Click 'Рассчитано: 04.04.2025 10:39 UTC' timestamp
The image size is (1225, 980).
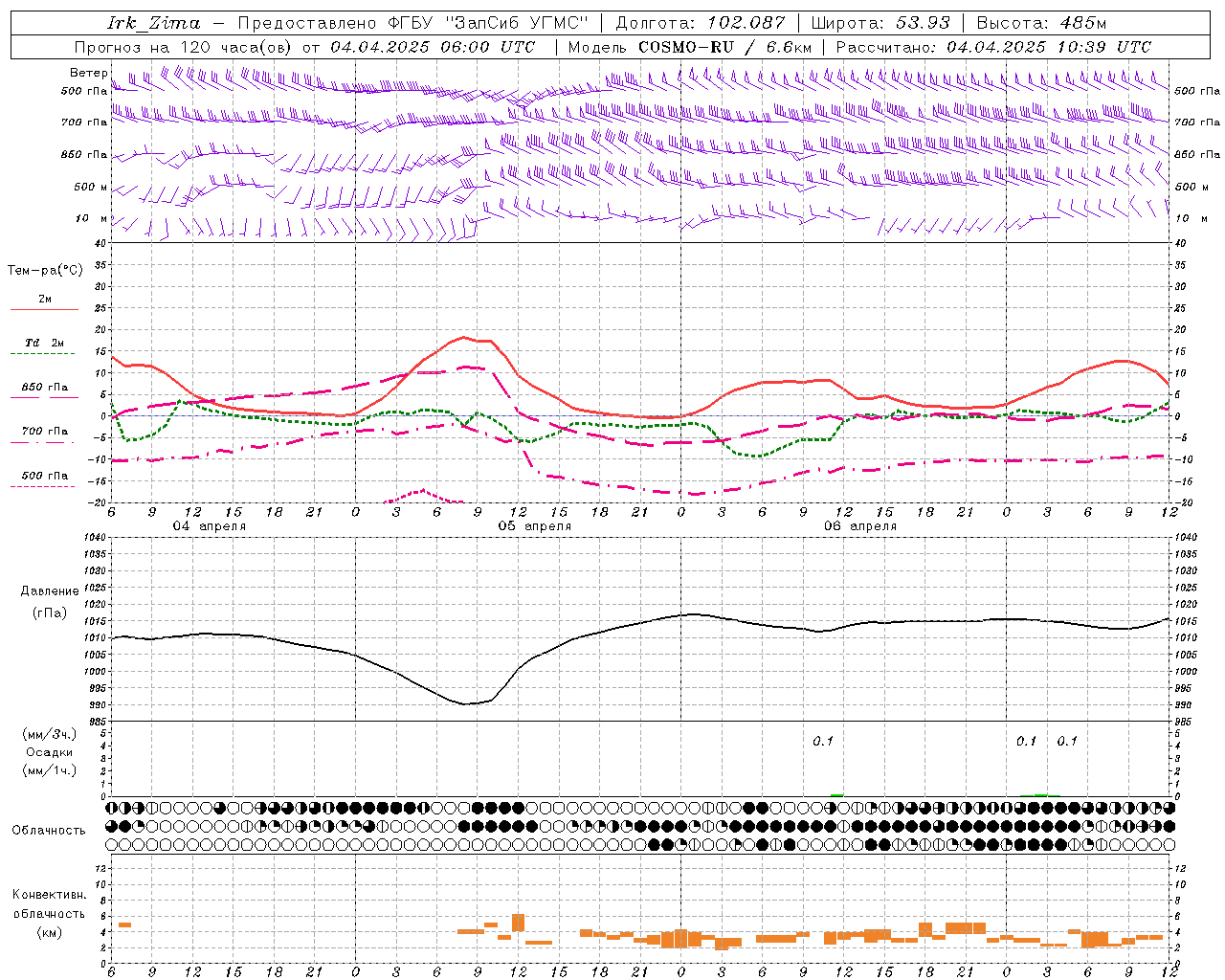(993, 47)
